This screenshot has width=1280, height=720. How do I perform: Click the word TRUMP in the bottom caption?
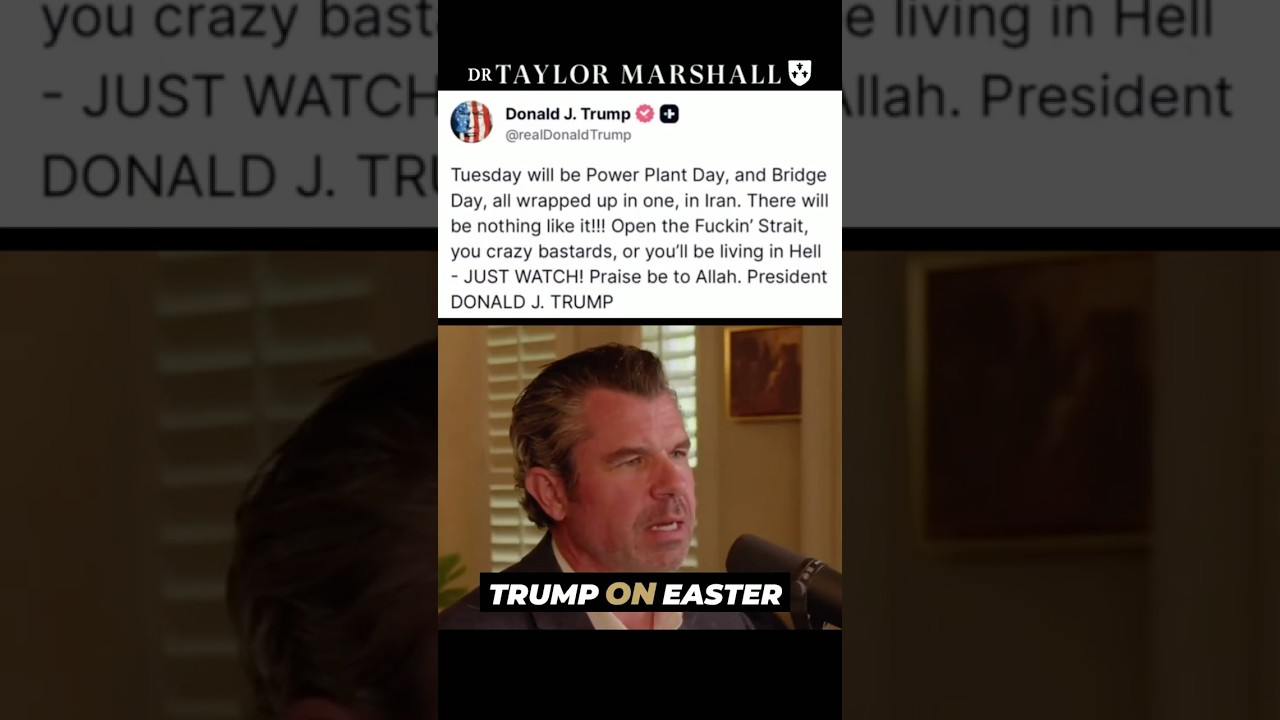coord(543,594)
